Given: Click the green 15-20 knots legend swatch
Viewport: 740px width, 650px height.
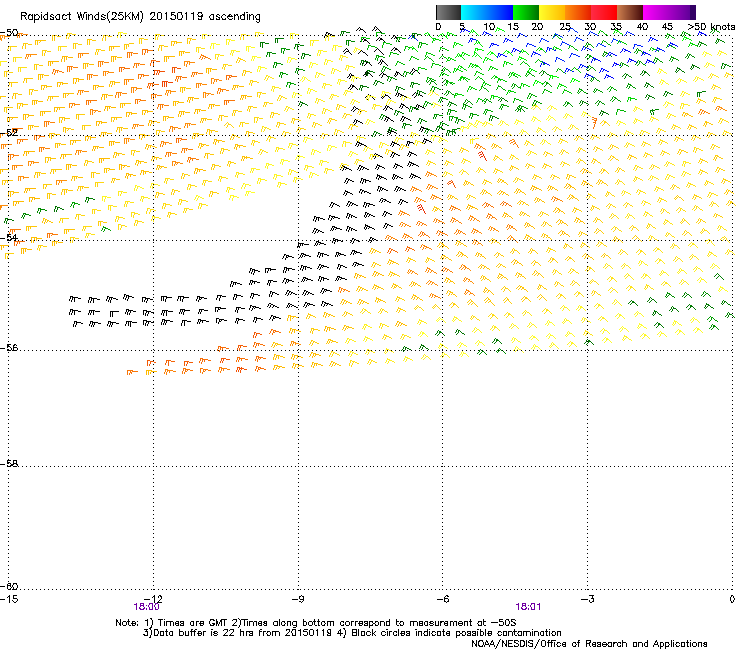Looking at the screenshot, I should pos(526,12).
